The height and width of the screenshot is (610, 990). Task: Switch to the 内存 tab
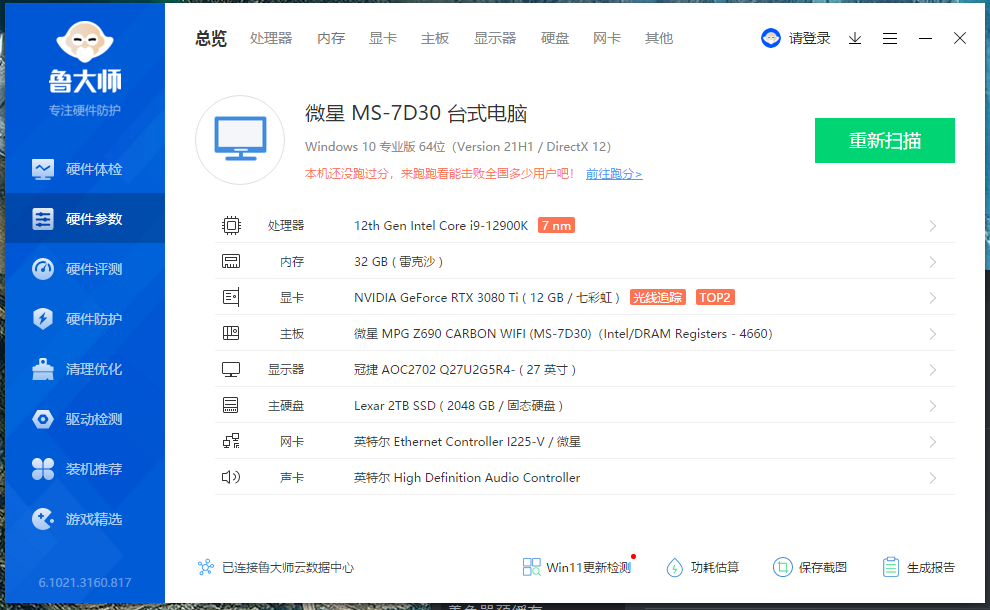click(x=331, y=38)
